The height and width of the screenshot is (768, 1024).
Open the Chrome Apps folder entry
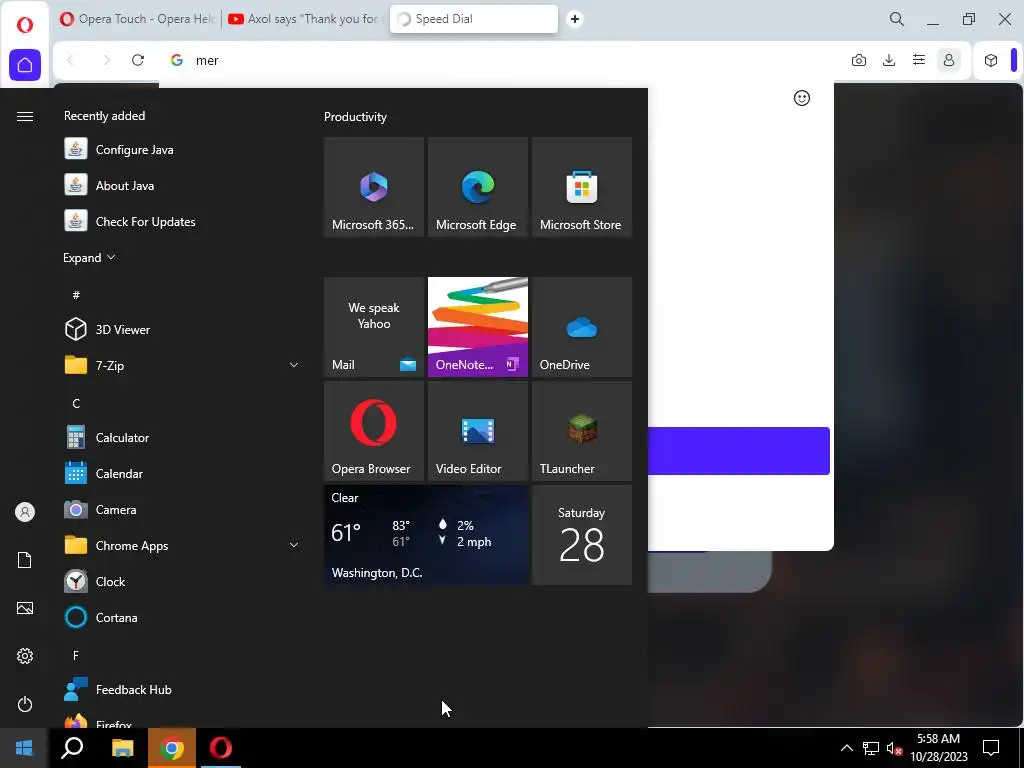coord(181,545)
